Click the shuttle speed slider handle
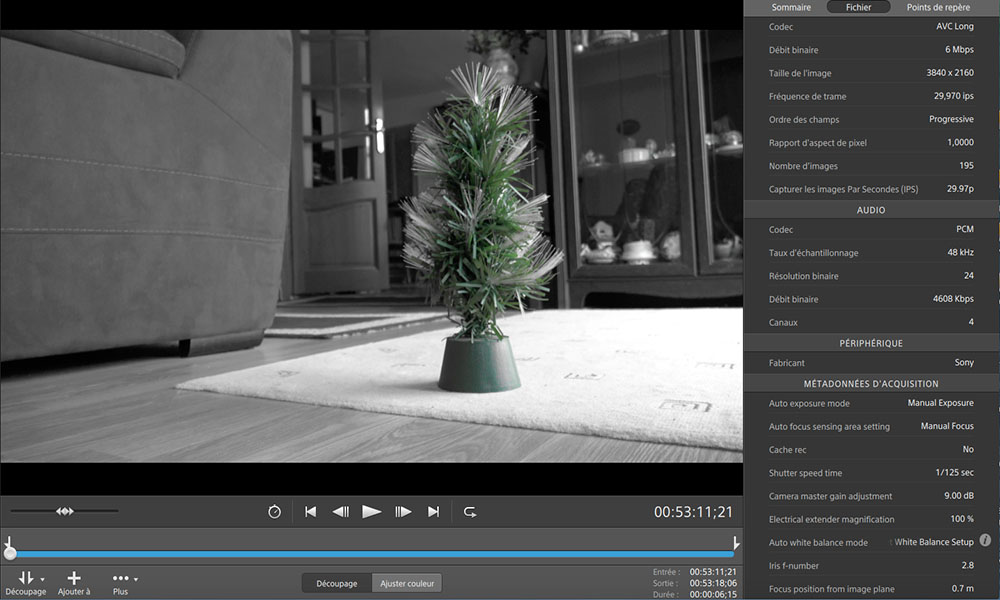The width and height of the screenshot is (1000, 600). (65, 512)
